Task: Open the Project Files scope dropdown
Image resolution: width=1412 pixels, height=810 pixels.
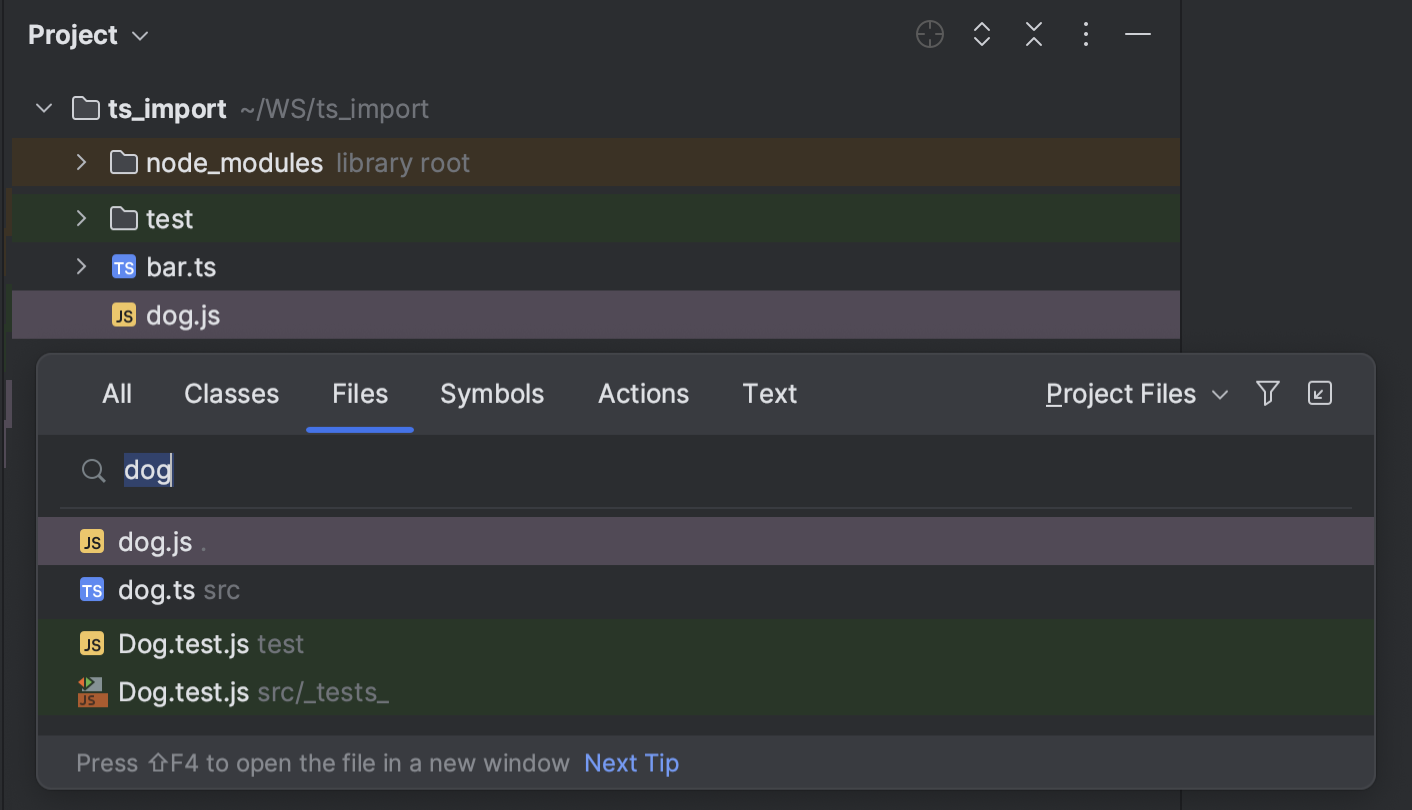Action: (1136, 393)
